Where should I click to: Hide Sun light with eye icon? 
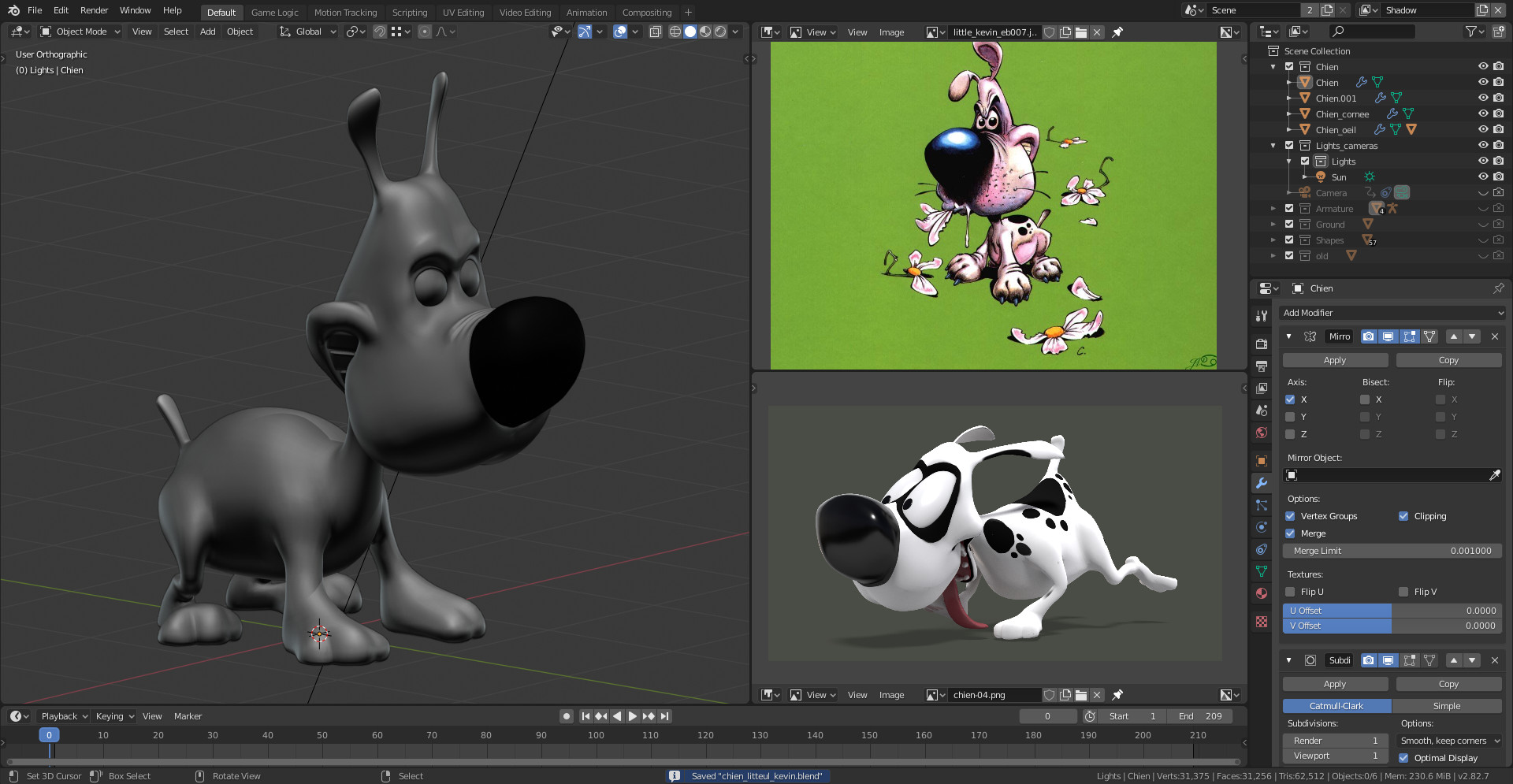[1482, 177]
